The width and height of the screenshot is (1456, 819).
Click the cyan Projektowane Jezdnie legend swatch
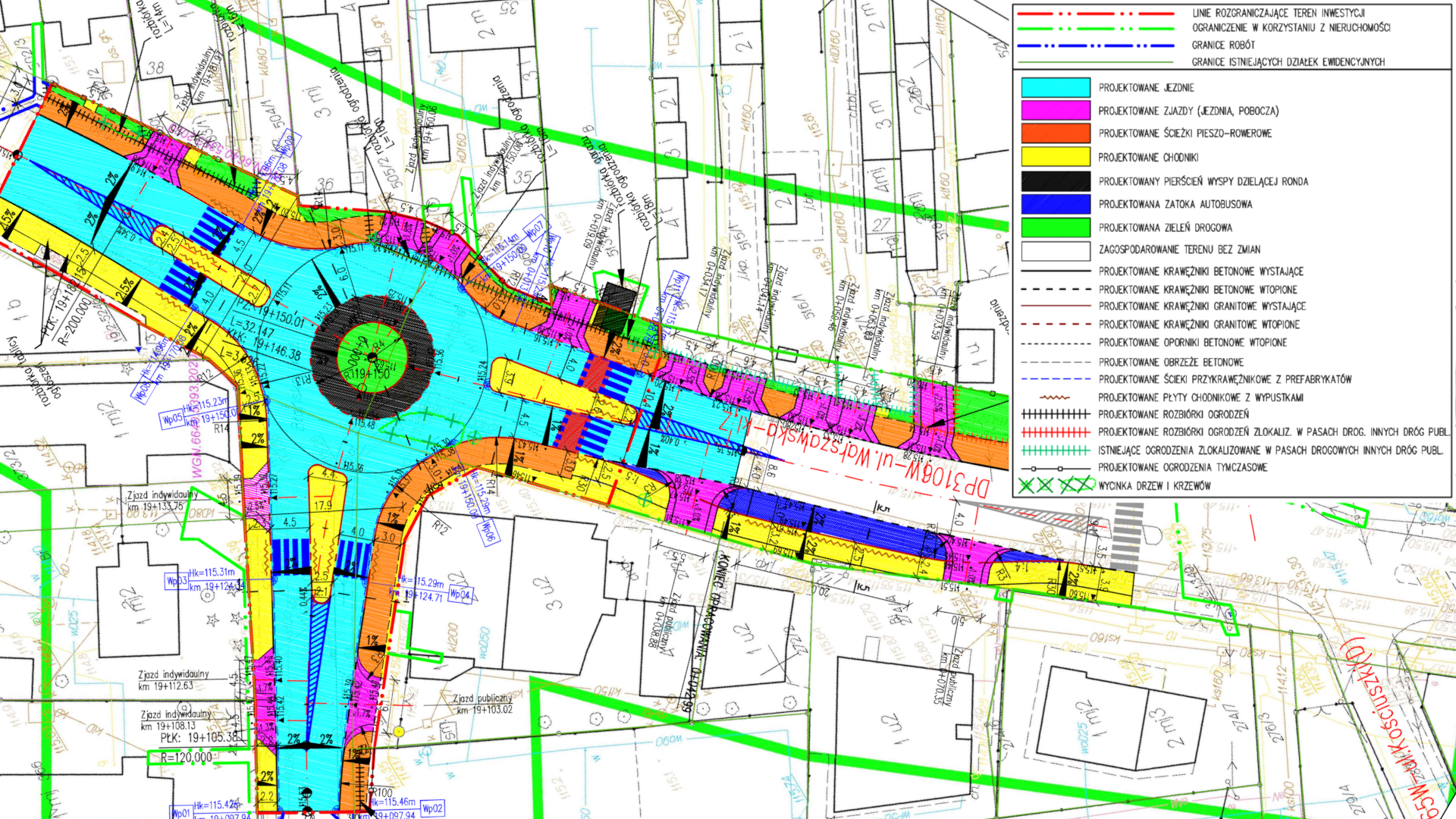(x=1055, y=87)
